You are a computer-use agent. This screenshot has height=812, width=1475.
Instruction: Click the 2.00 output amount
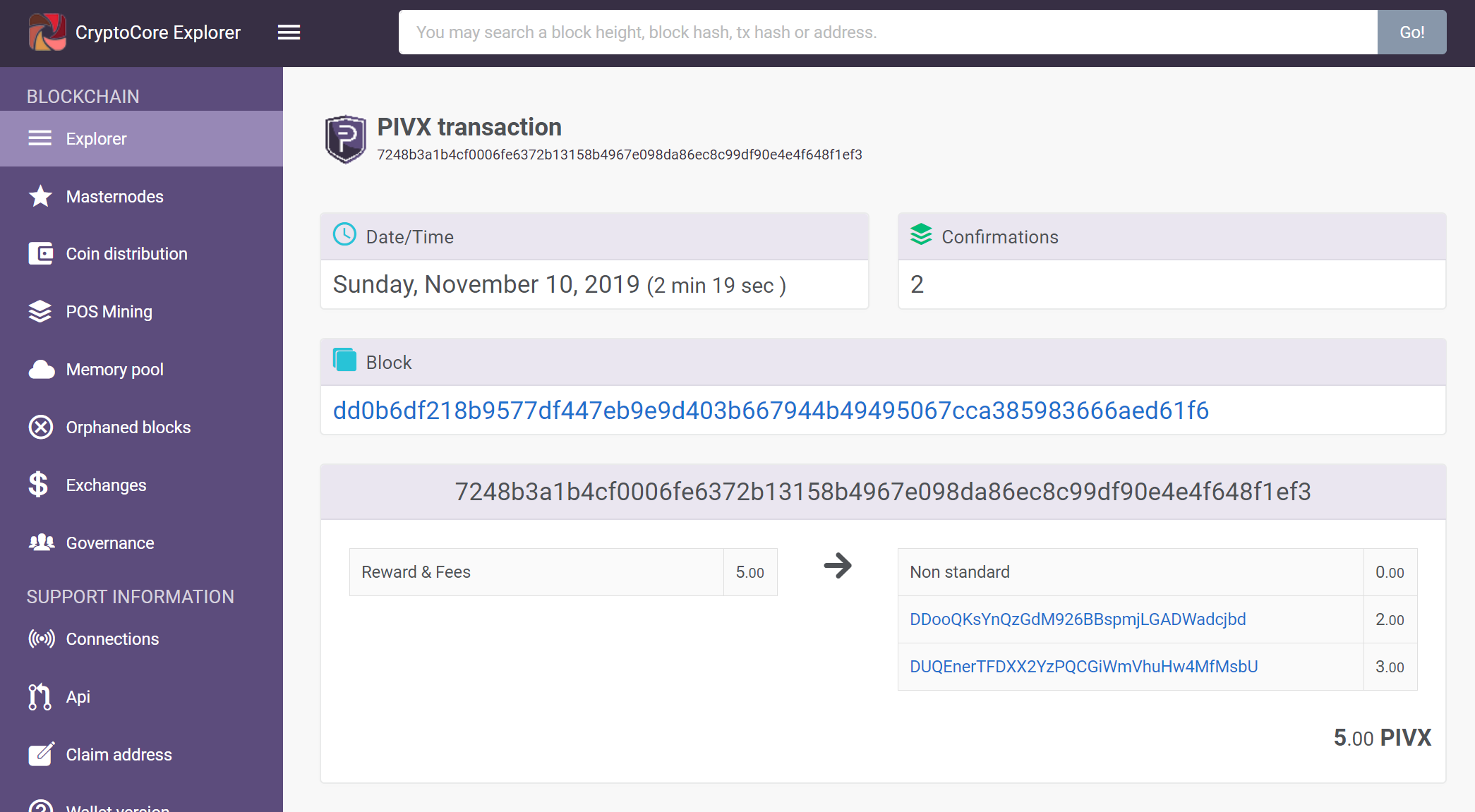pyautogui.click(x=1390, y=619)
